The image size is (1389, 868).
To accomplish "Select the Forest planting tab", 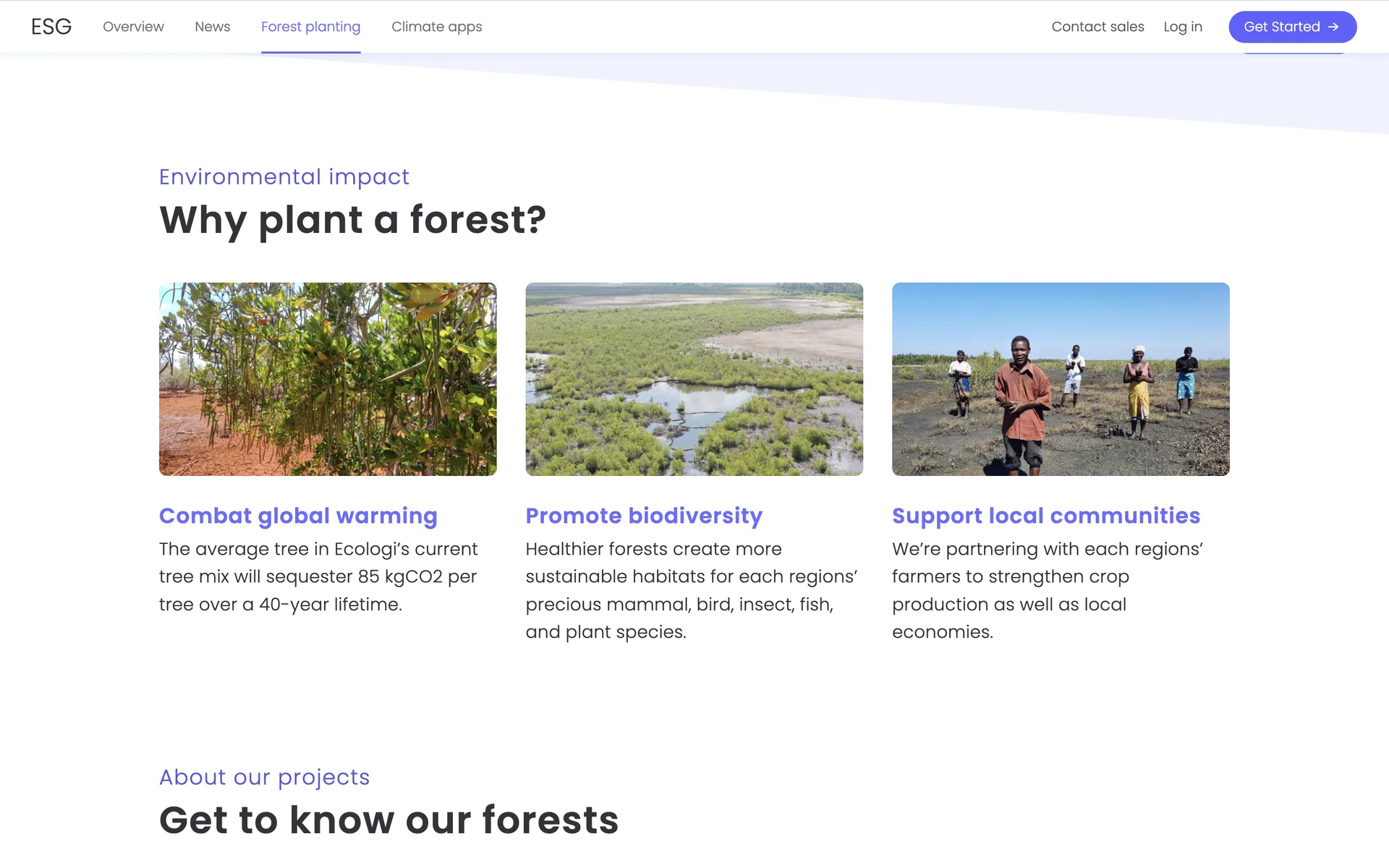I will pyautogui.click(x=310, y=27).
